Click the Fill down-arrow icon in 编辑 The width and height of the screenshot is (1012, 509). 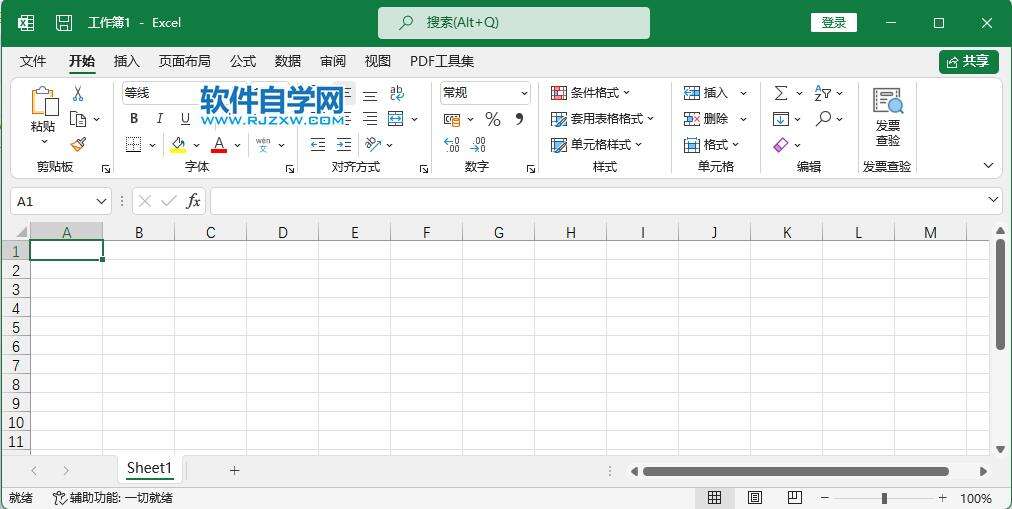click(780, 119)
